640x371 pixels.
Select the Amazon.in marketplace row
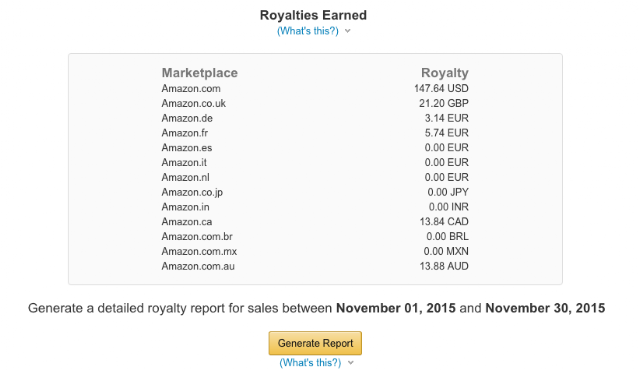pos(315,207)
